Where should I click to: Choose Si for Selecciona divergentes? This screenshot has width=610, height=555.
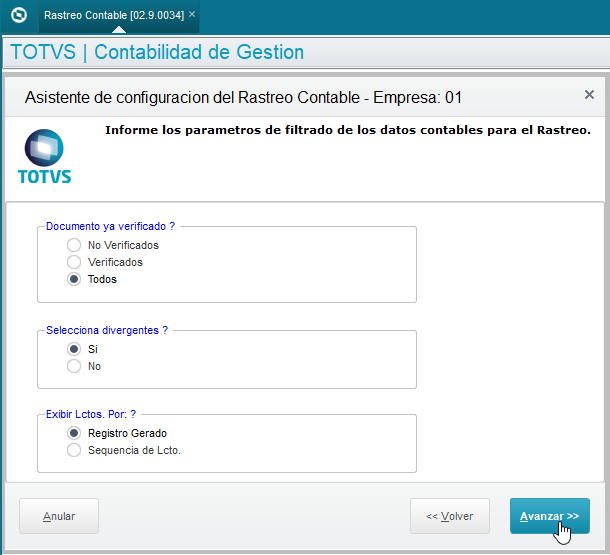pos(74,349)
